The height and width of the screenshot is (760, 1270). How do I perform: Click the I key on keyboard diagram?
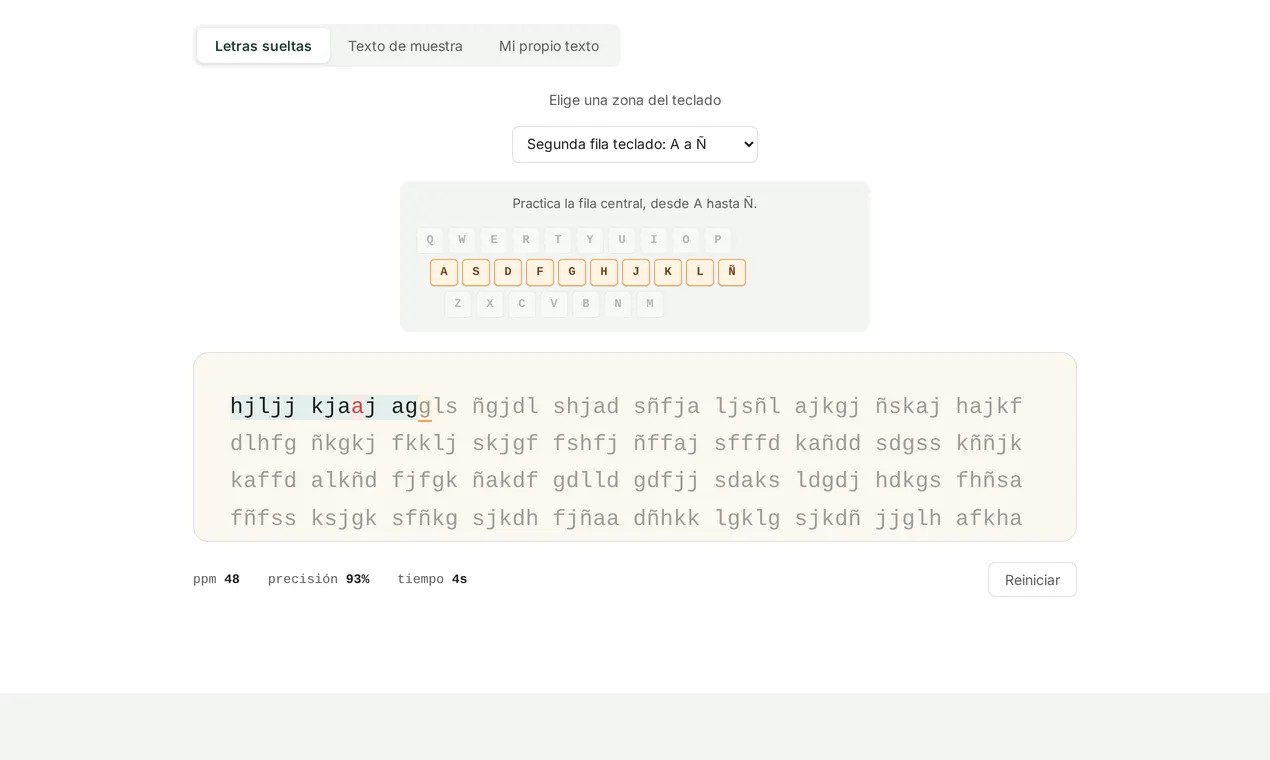click(654, 240)
